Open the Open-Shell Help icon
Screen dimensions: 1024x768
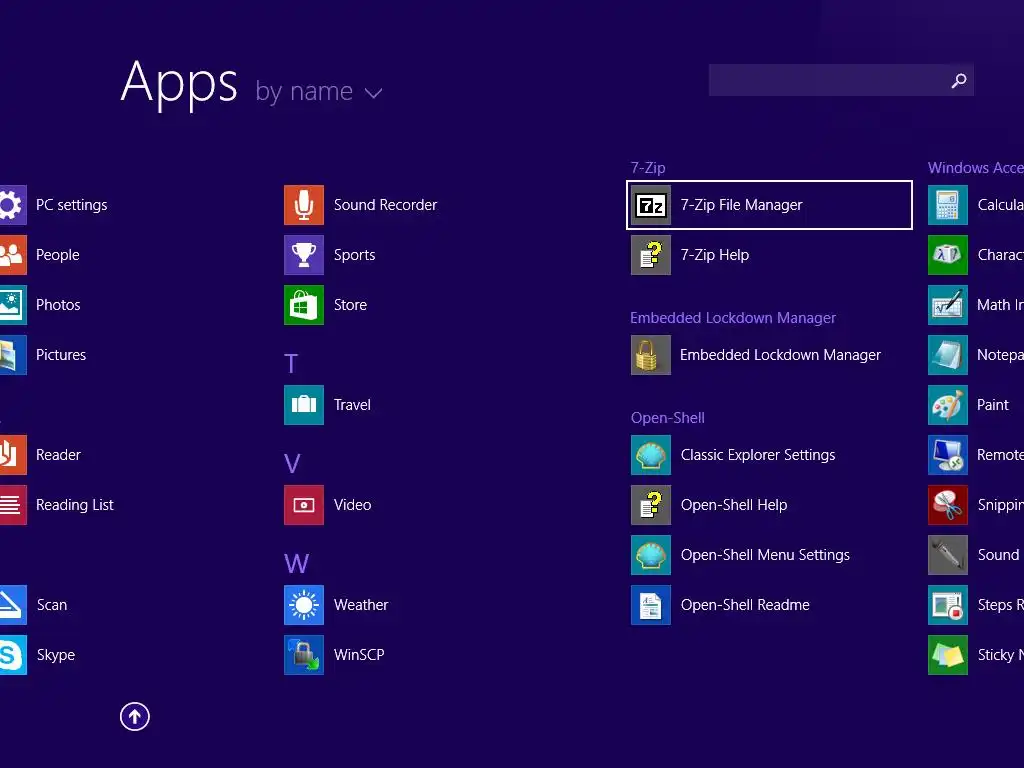(650, 505)
